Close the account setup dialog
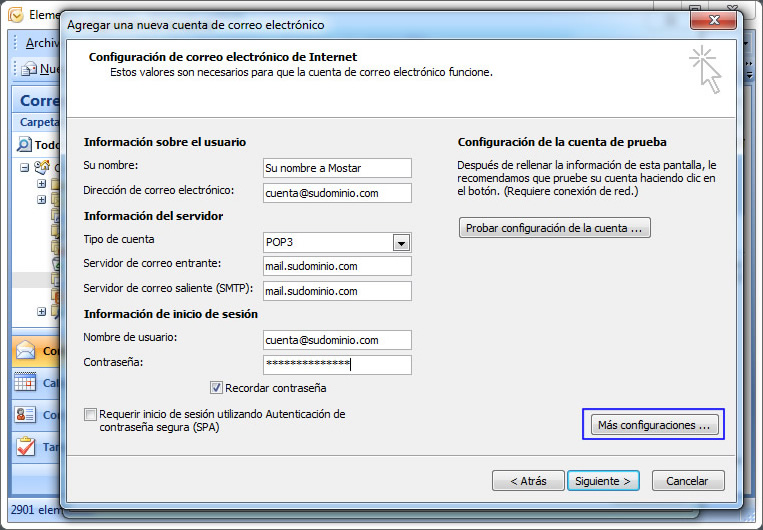The image size is (763, 530). [x=714, y=22]
